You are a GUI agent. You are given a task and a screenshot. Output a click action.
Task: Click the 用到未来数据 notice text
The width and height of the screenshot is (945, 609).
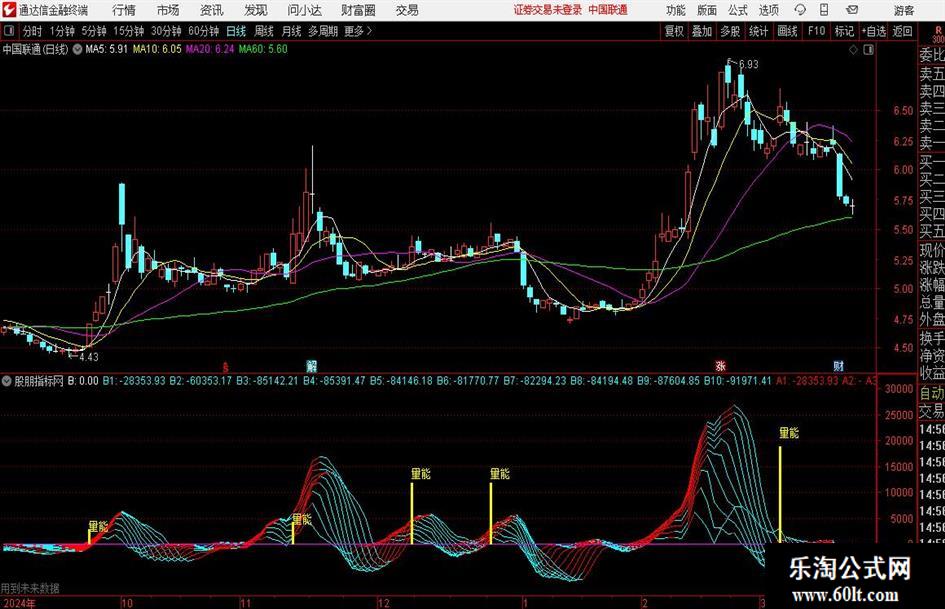pos(30,588)
